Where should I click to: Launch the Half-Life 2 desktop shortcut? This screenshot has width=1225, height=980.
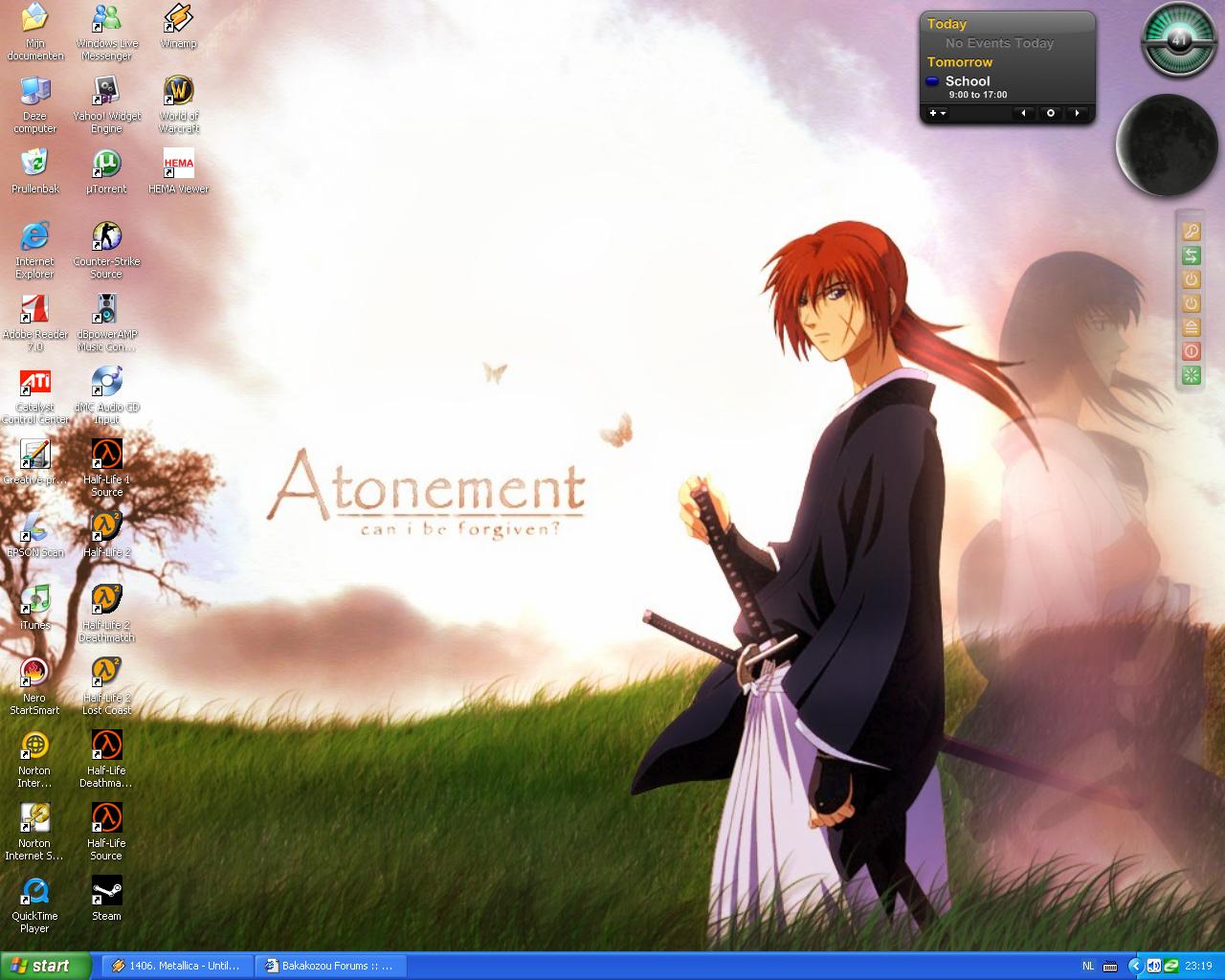(x=106, y=536)
